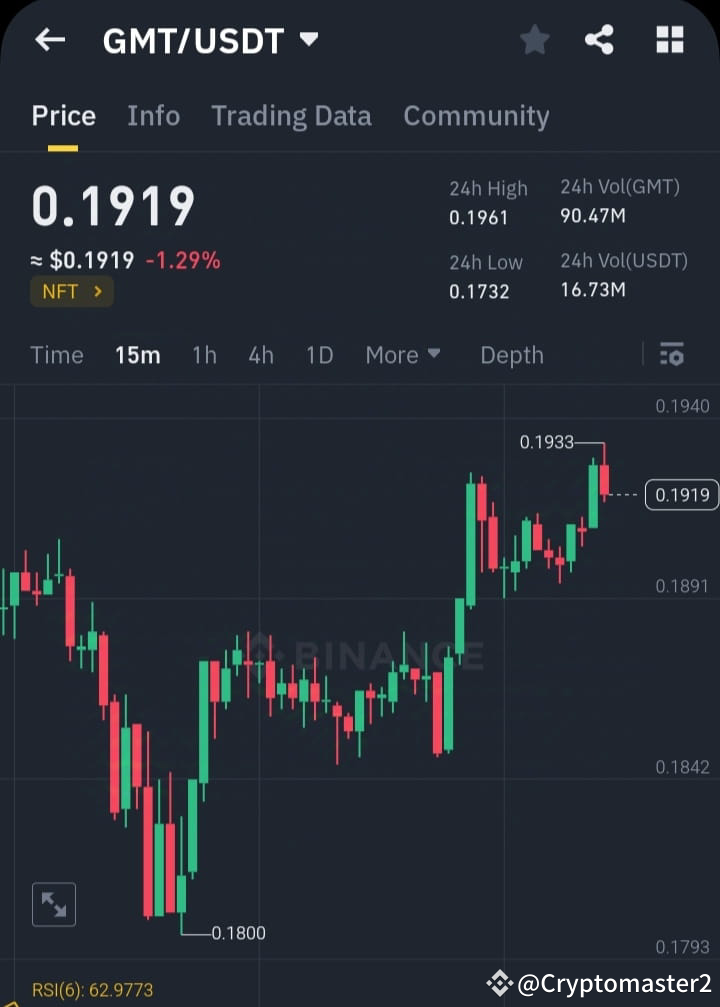Image resolution: width=720 pixels, height=1007 pixels.
Task: Toggle the favorite star for GMT/USDT
Action: (534, 40)
